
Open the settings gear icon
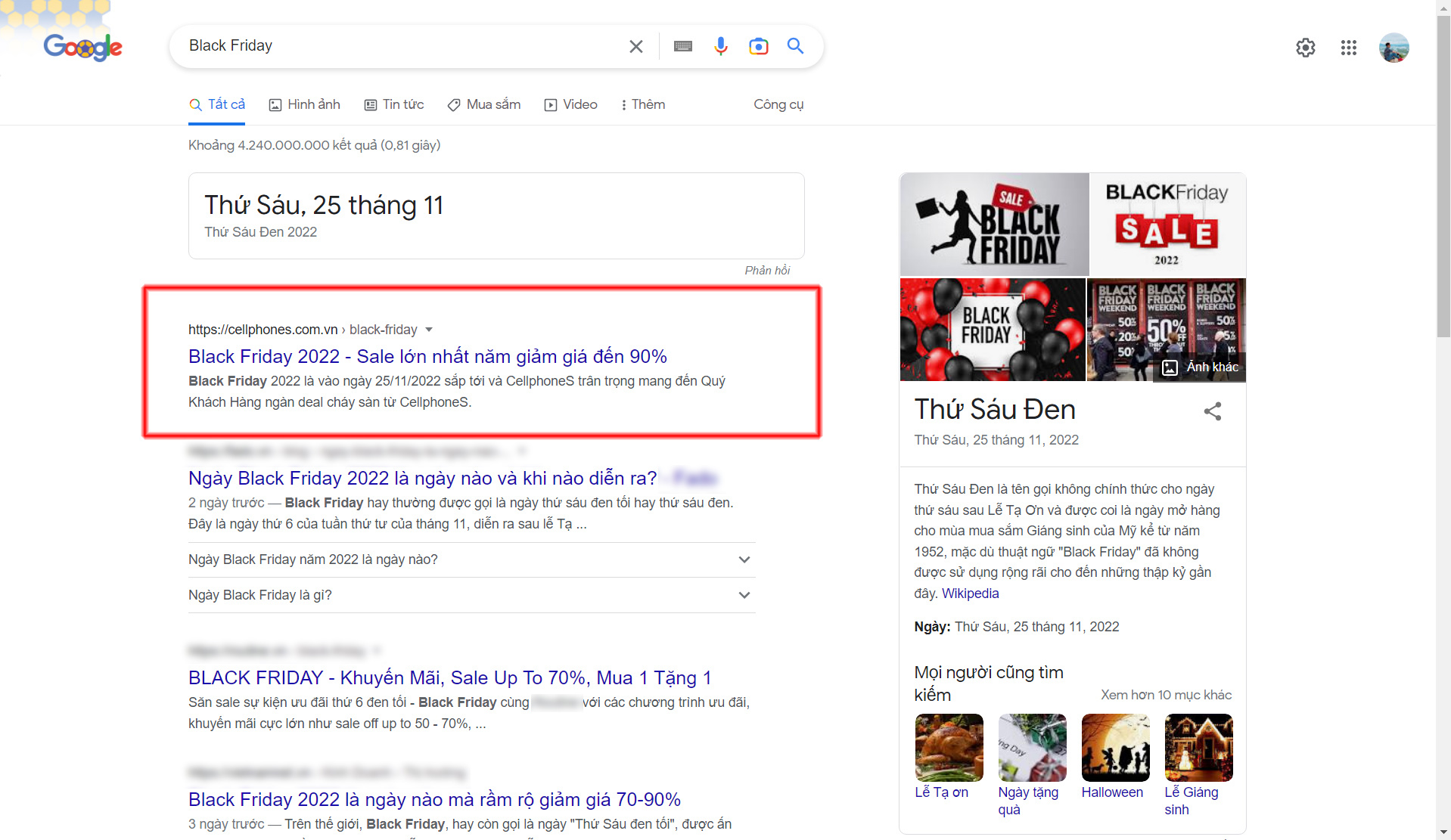tap(1306, 48)
